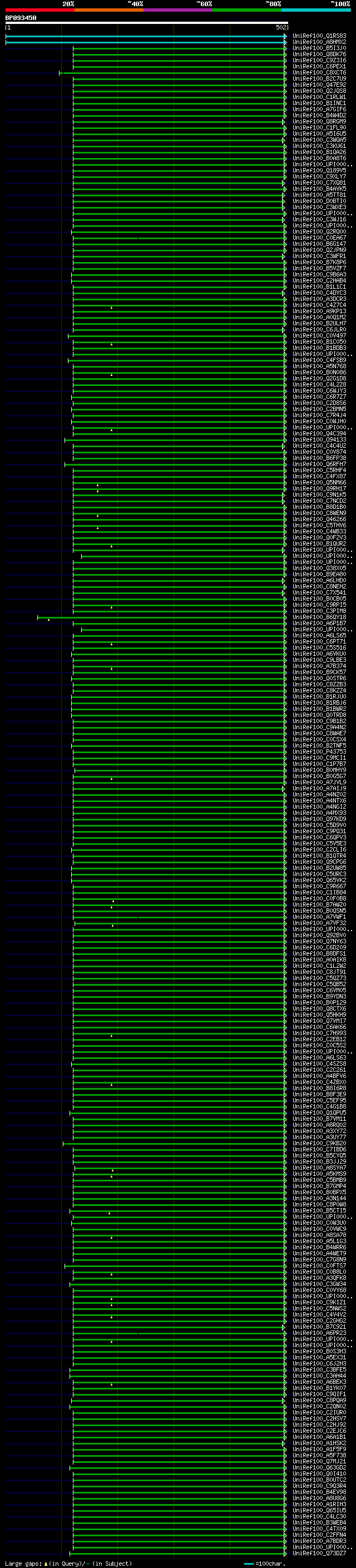The image size is (356, 1568).
Task: Open last hit UniRef100_Q73DZ7
Action: click(319, 1553)
